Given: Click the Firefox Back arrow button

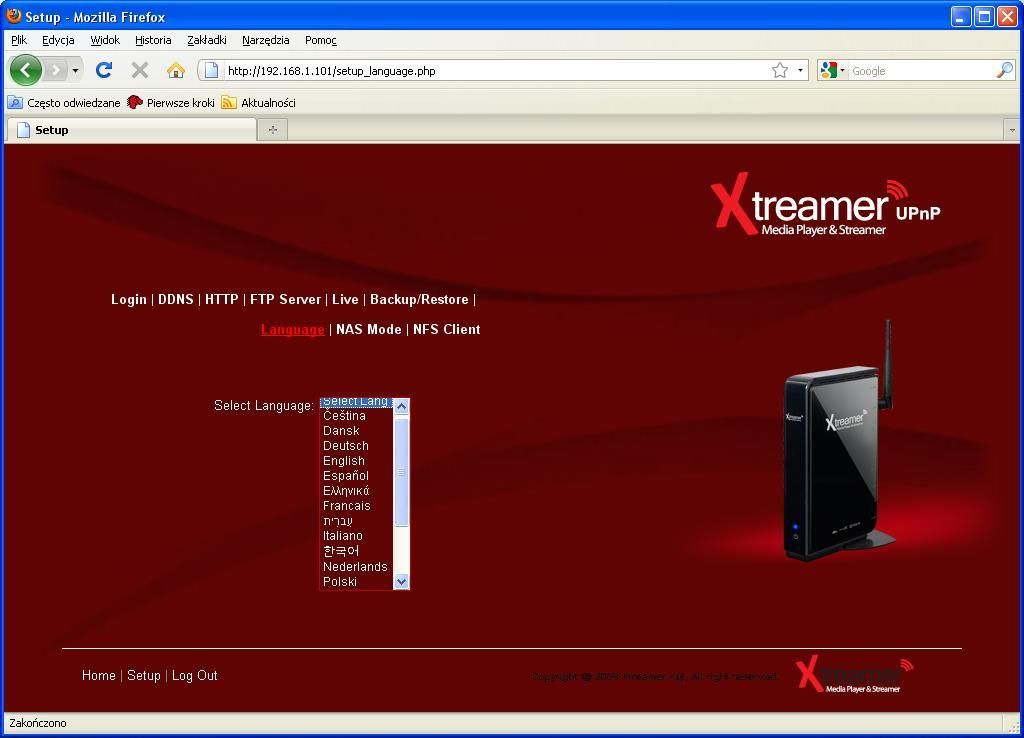Looking at the screenshot, I should pos(26,70).
